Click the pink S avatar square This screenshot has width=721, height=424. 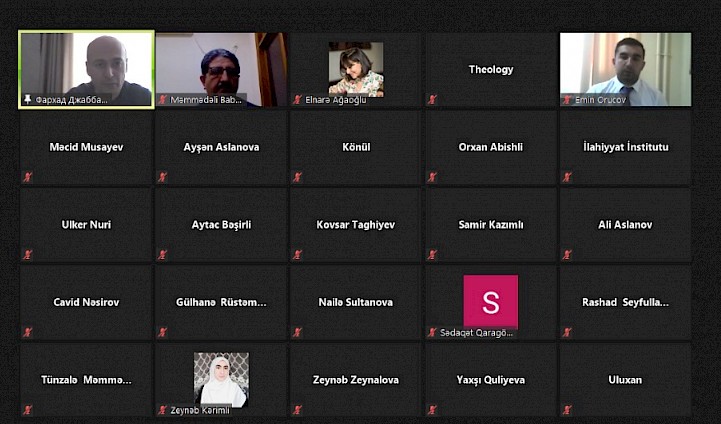(491, 302)
